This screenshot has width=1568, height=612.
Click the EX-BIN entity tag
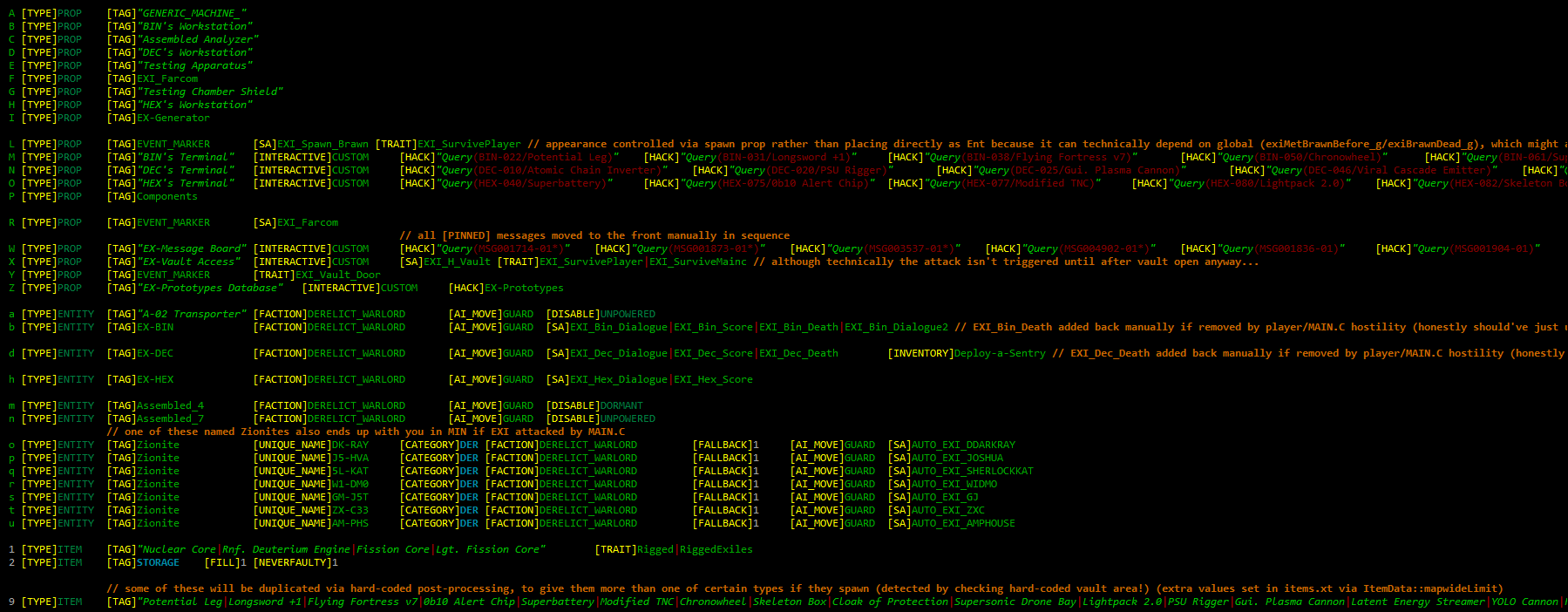(155, 327)
